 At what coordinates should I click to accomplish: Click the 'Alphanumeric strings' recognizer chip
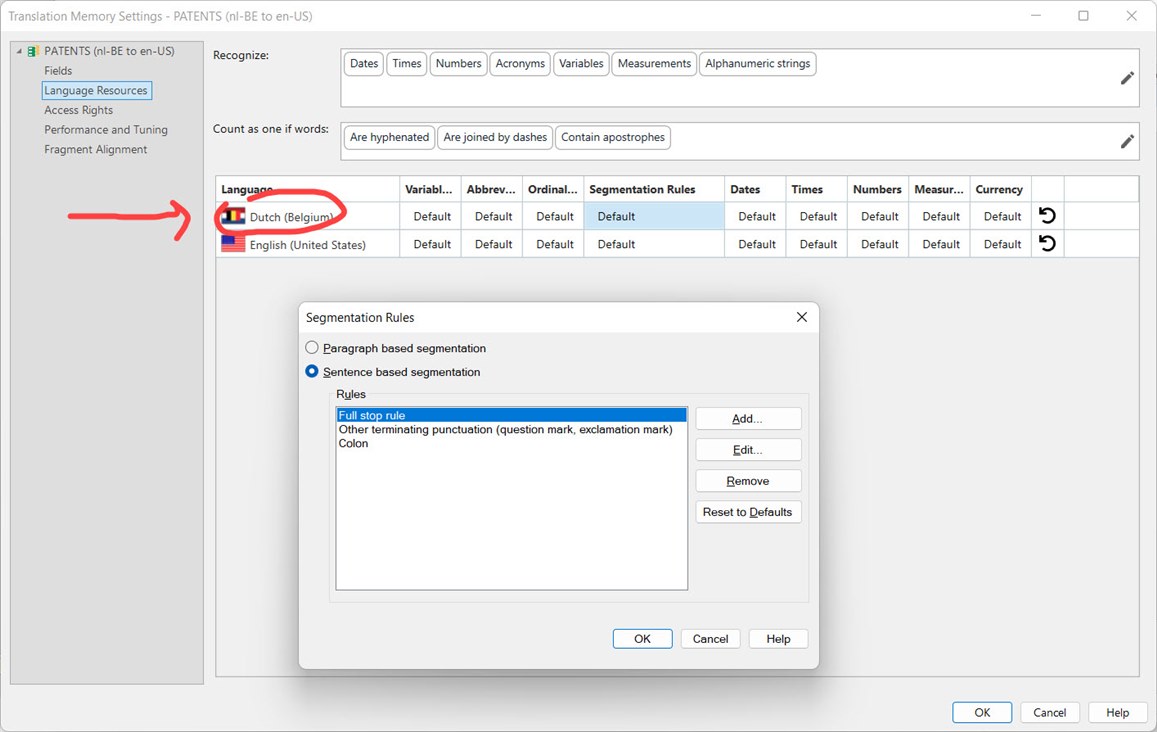[757, 63]
